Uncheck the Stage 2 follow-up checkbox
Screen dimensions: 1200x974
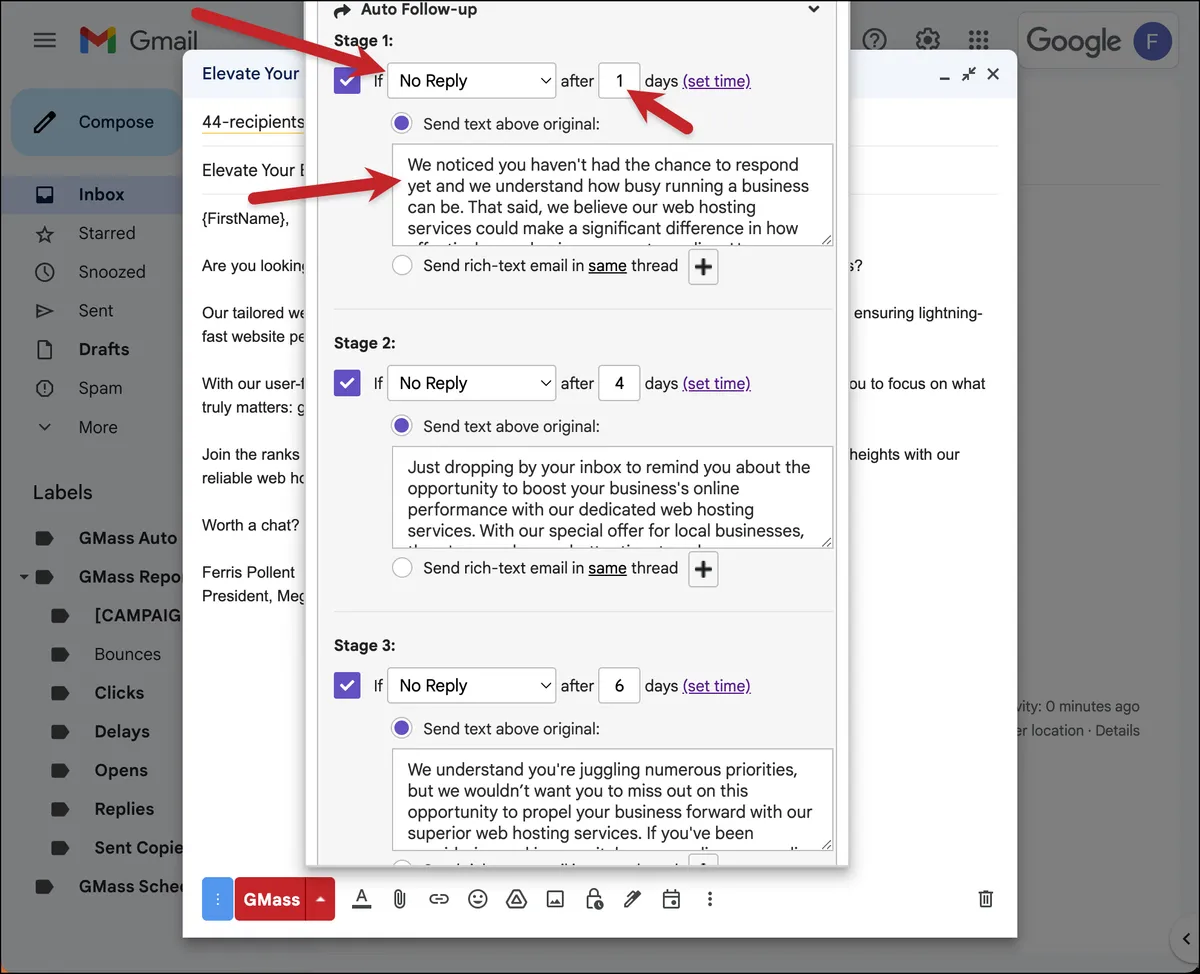[347, 383]
